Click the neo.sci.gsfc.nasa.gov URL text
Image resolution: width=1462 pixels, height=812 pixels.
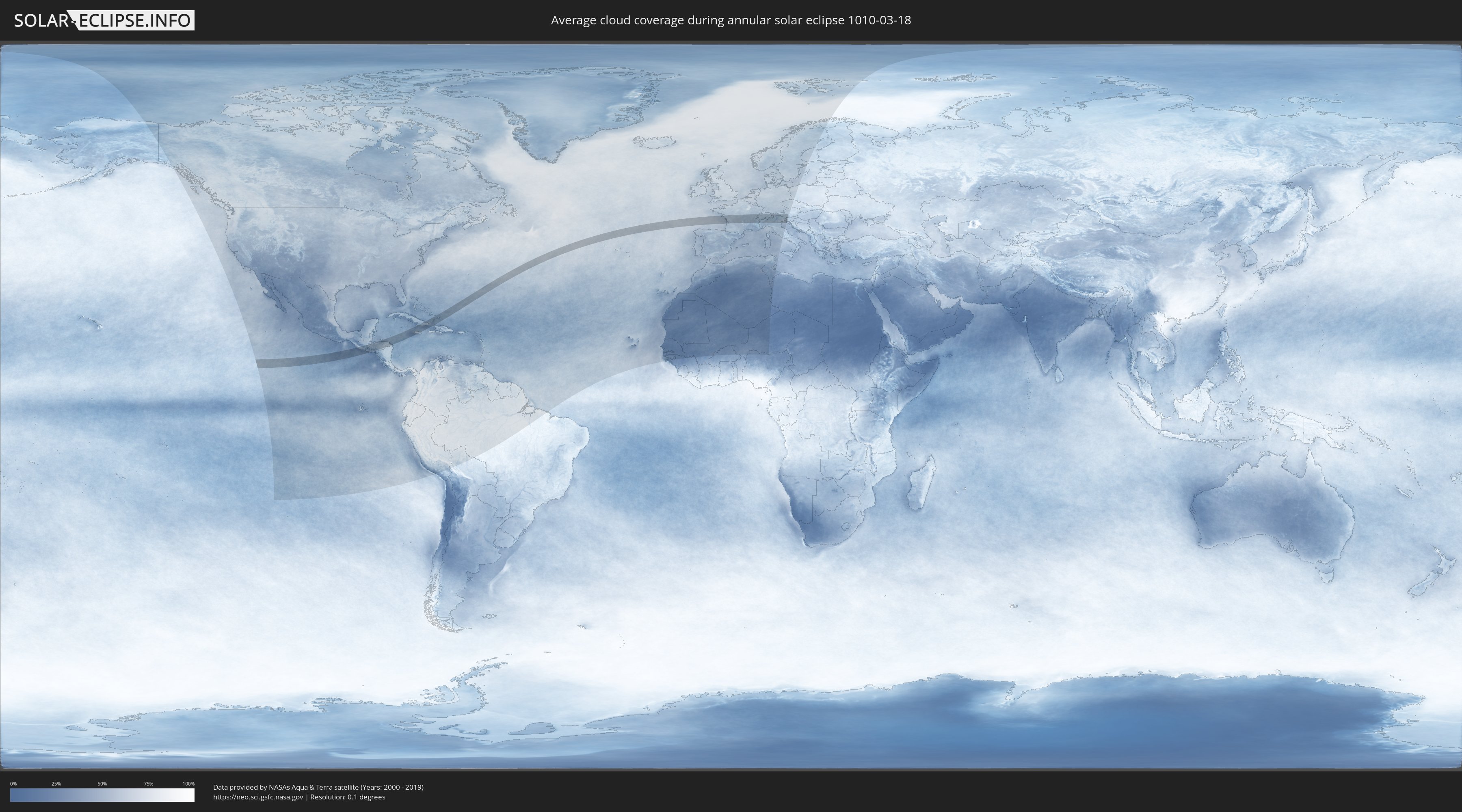point(258,797)
